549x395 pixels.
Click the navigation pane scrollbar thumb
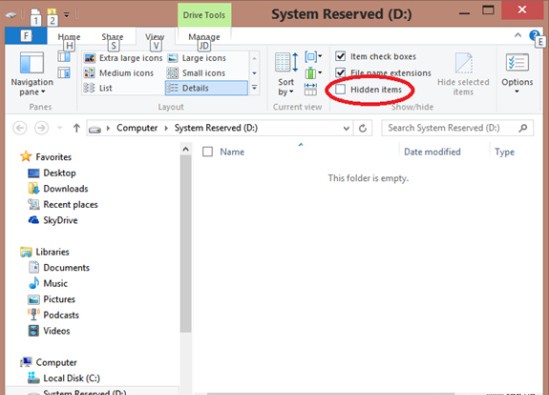coord(186,244)
